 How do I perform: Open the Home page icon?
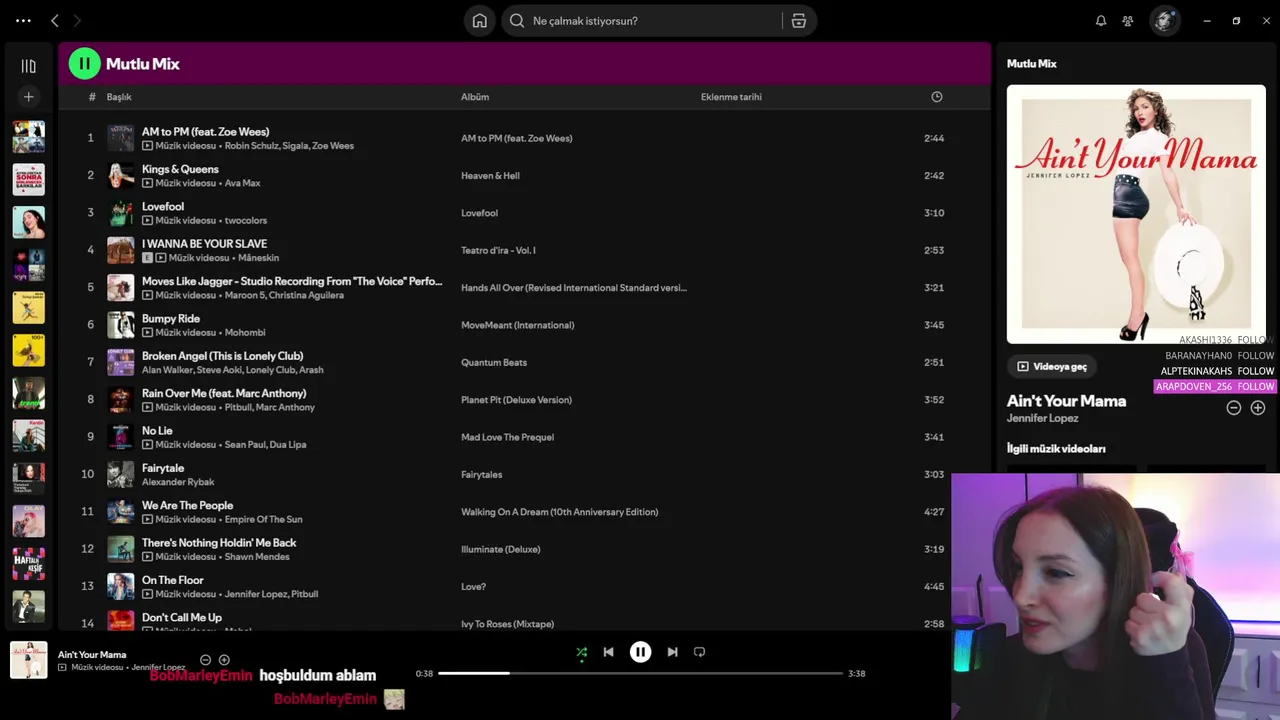pos(480,21)
